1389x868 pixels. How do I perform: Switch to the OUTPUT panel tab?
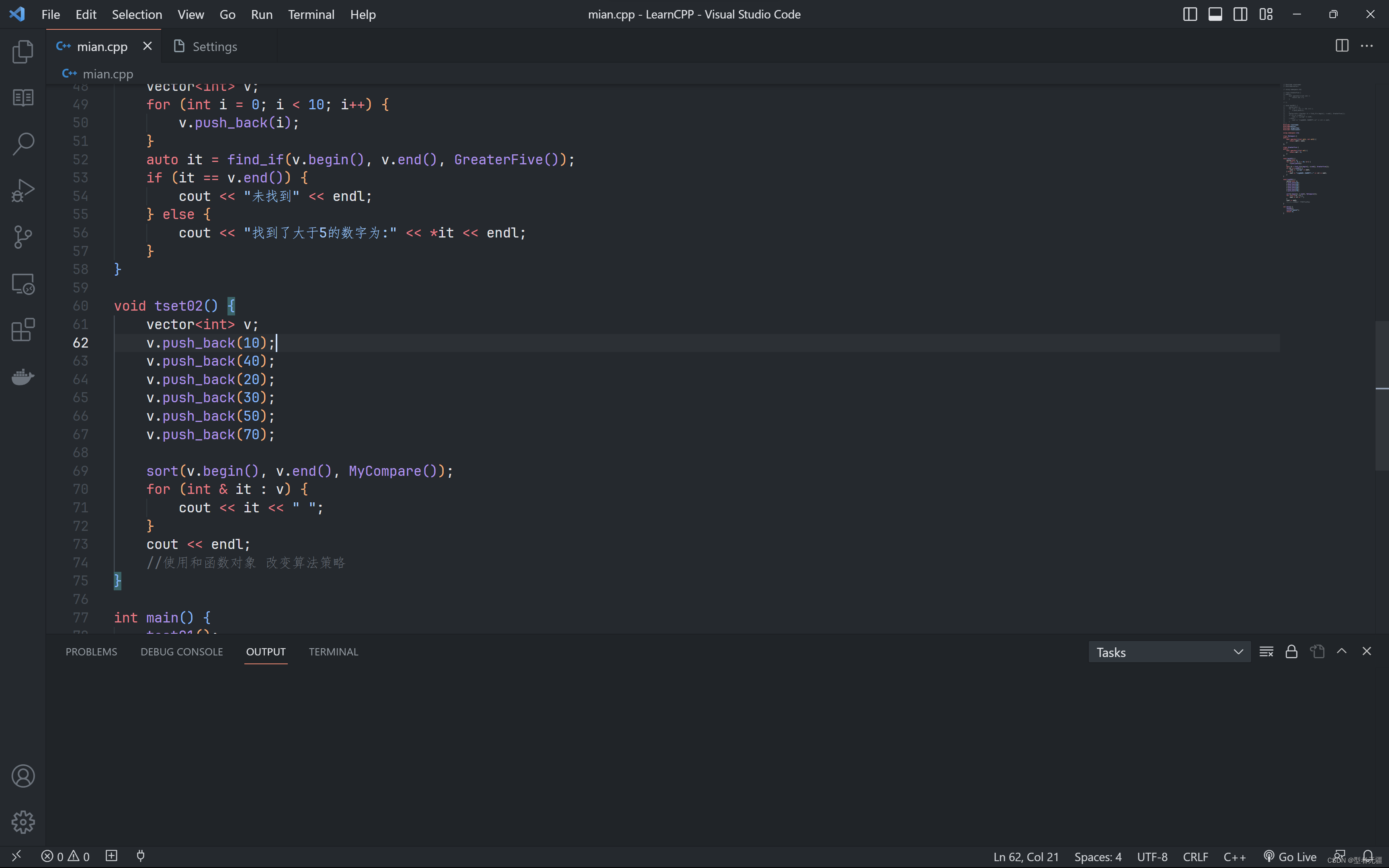[x=266, y=651]
